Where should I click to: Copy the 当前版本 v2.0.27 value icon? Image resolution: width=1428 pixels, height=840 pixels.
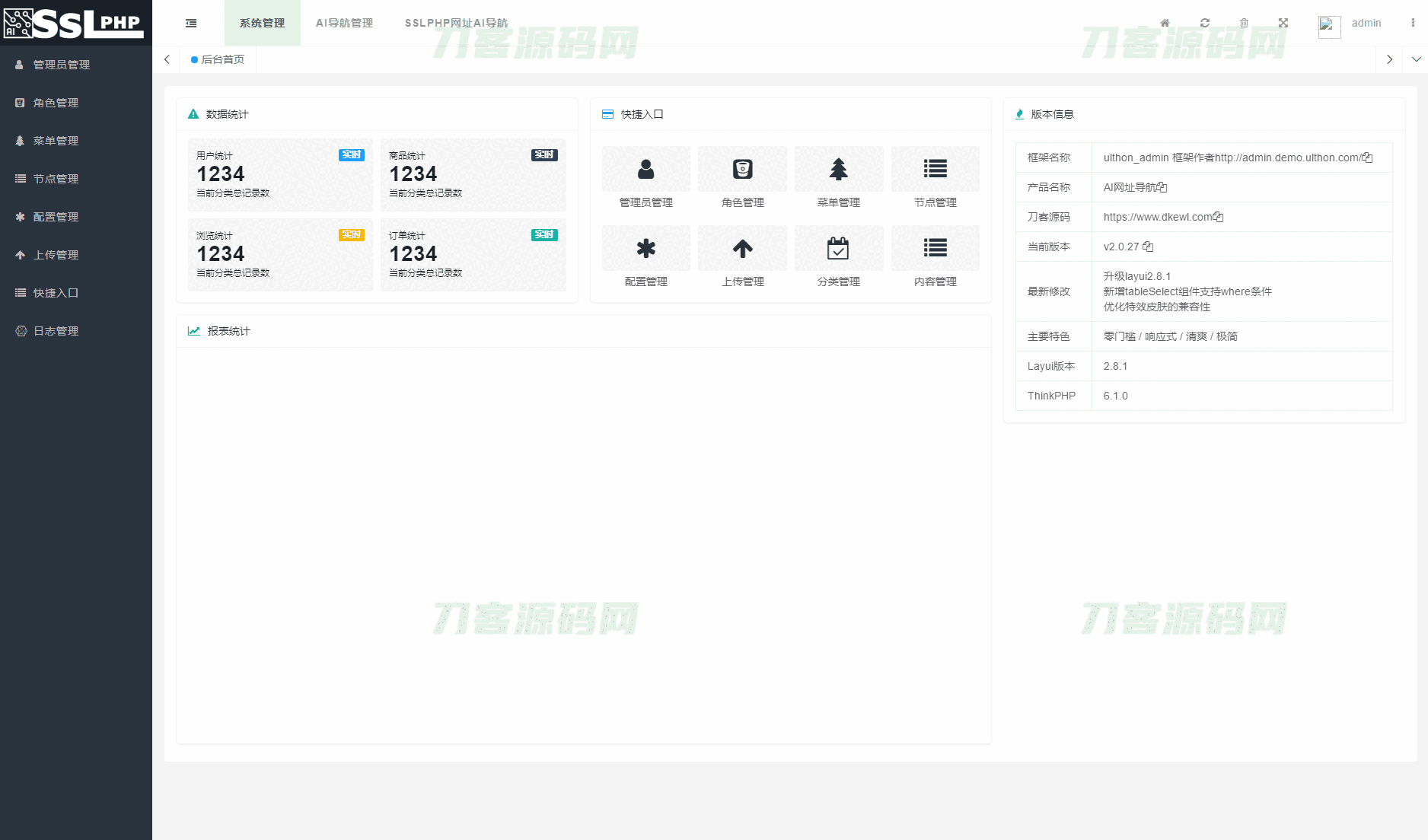point(1148,247)
